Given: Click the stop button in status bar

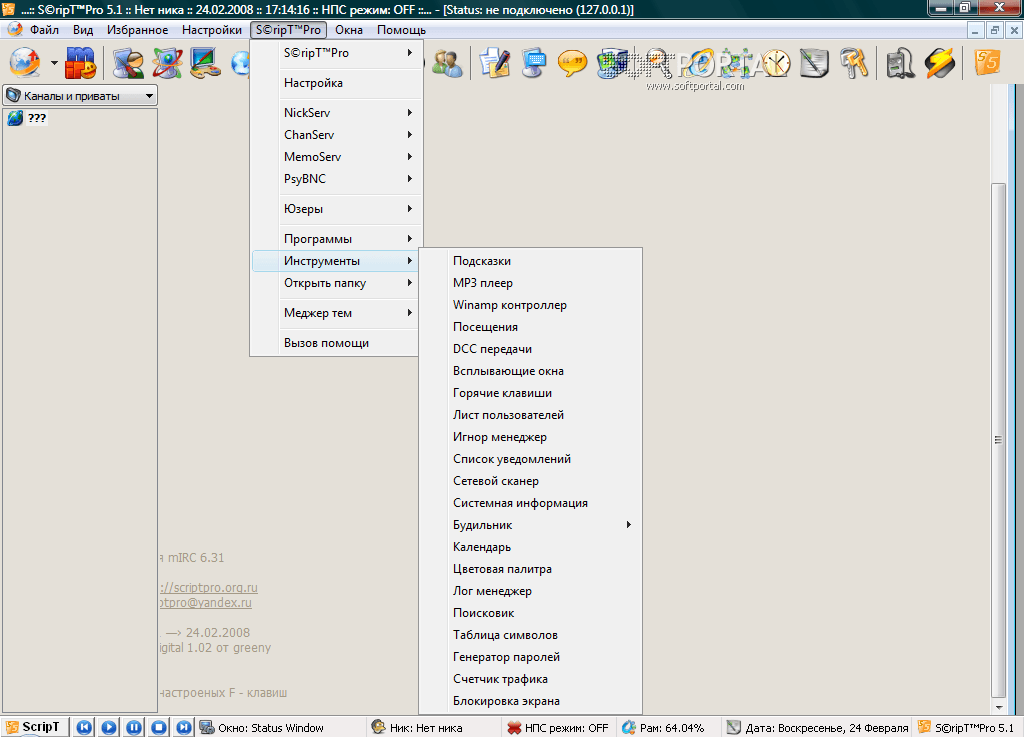Looking at the screenshot, I should (159, 727).
